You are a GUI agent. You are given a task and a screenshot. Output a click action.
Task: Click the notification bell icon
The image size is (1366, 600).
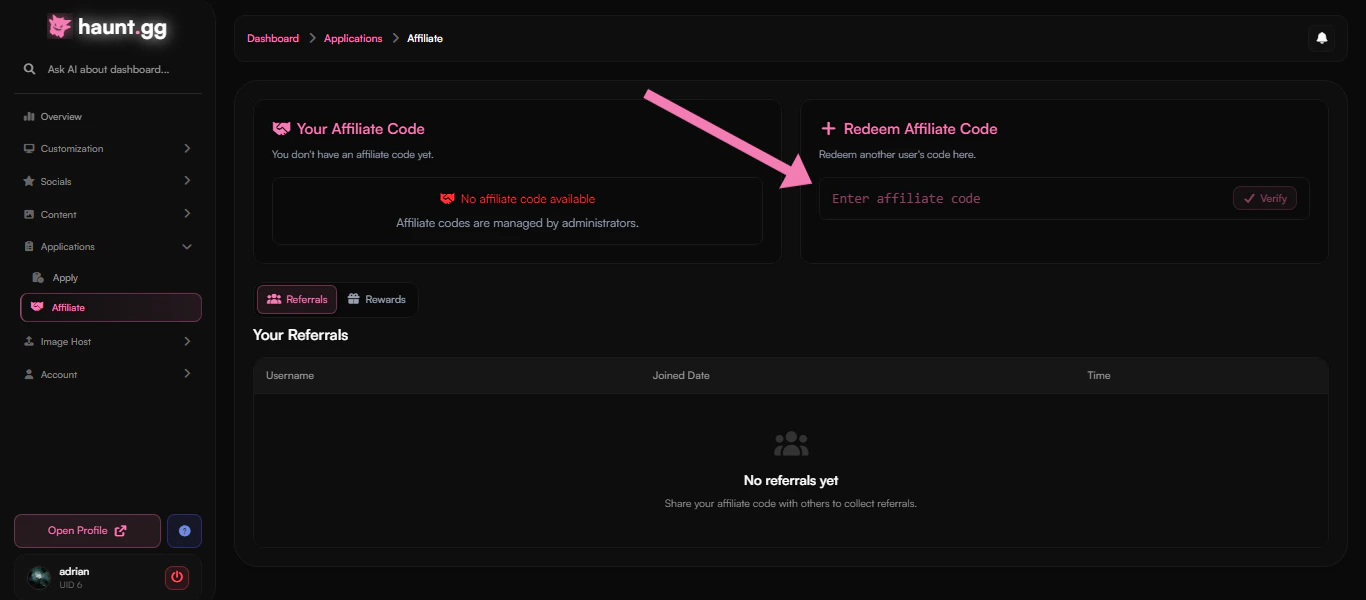[1321, 37]
